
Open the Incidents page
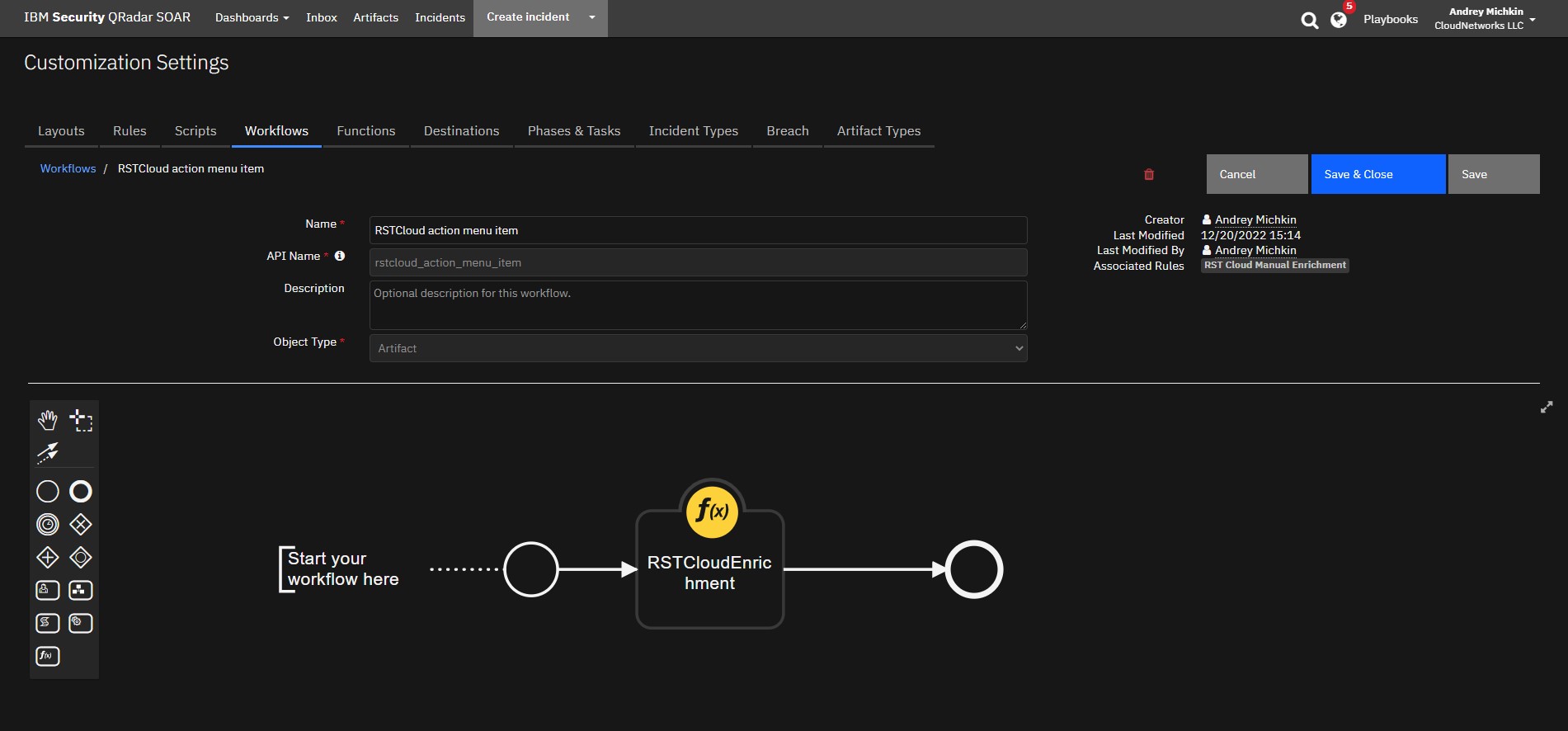coord(440,17)
